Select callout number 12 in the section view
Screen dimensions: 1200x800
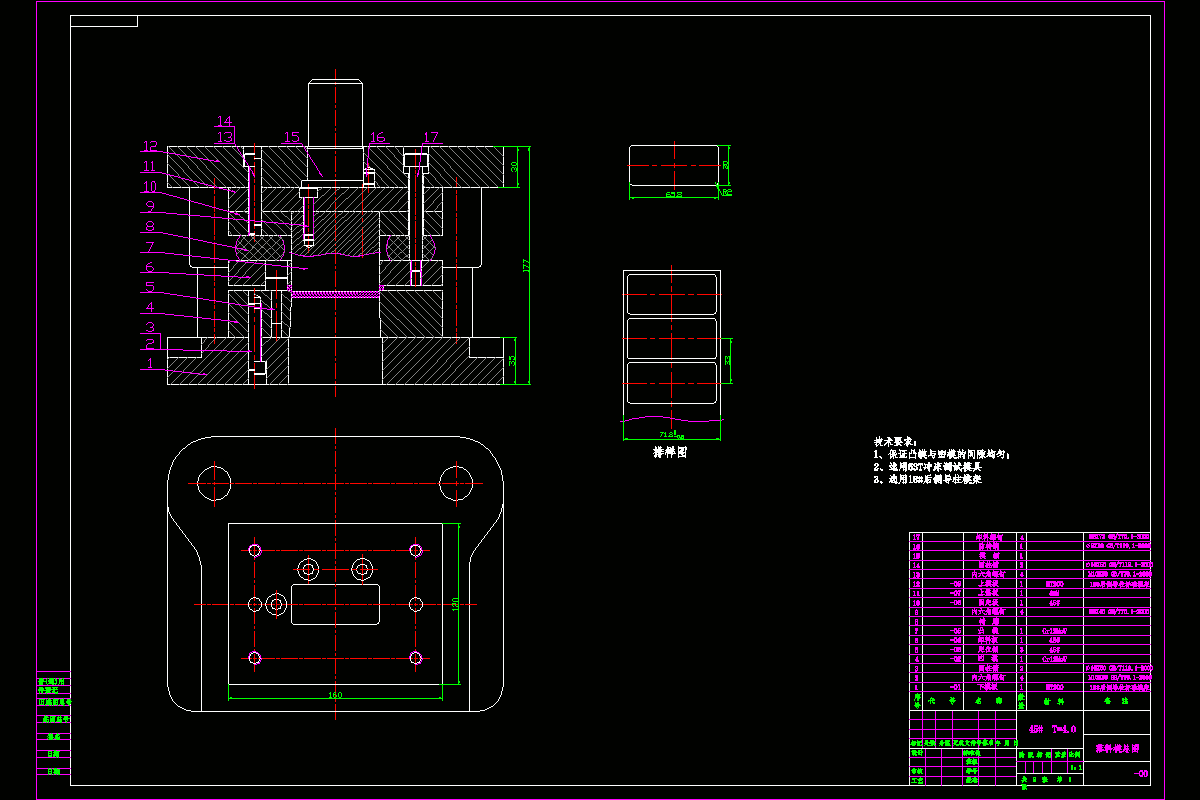(x=149, y=146)
